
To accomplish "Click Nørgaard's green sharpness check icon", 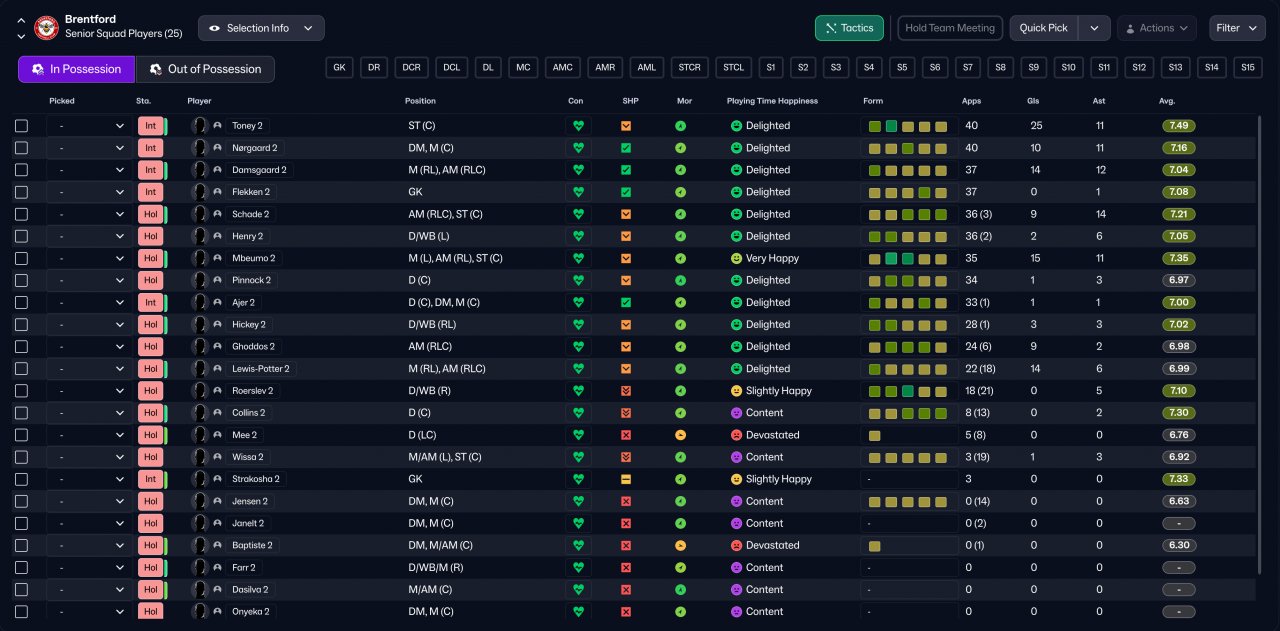I will tap(626, 148).
